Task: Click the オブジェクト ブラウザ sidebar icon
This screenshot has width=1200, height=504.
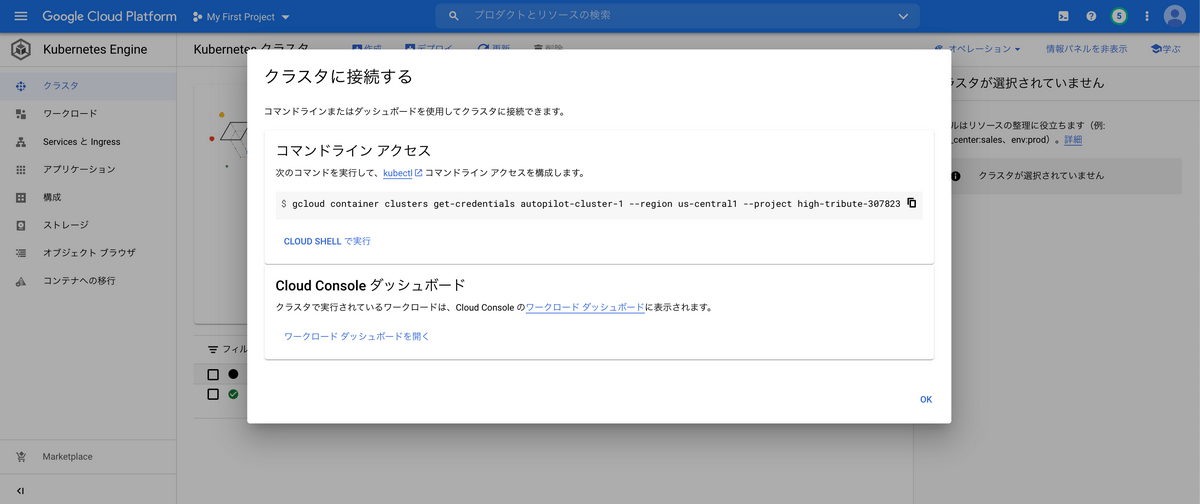Action: pyautogui.click(x=21, y=253)
